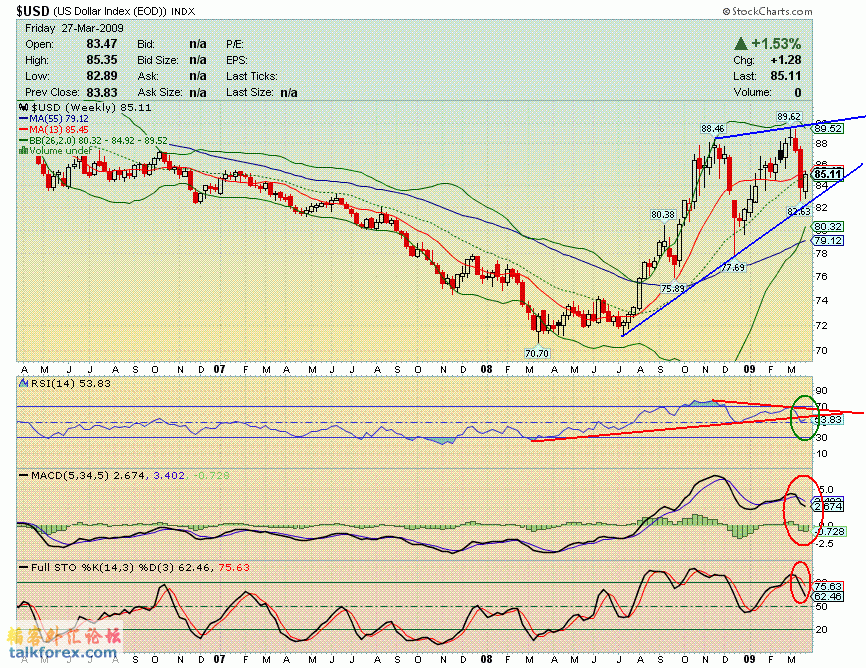Click the small volume bars icon before Volume undef

pos(23,150)
